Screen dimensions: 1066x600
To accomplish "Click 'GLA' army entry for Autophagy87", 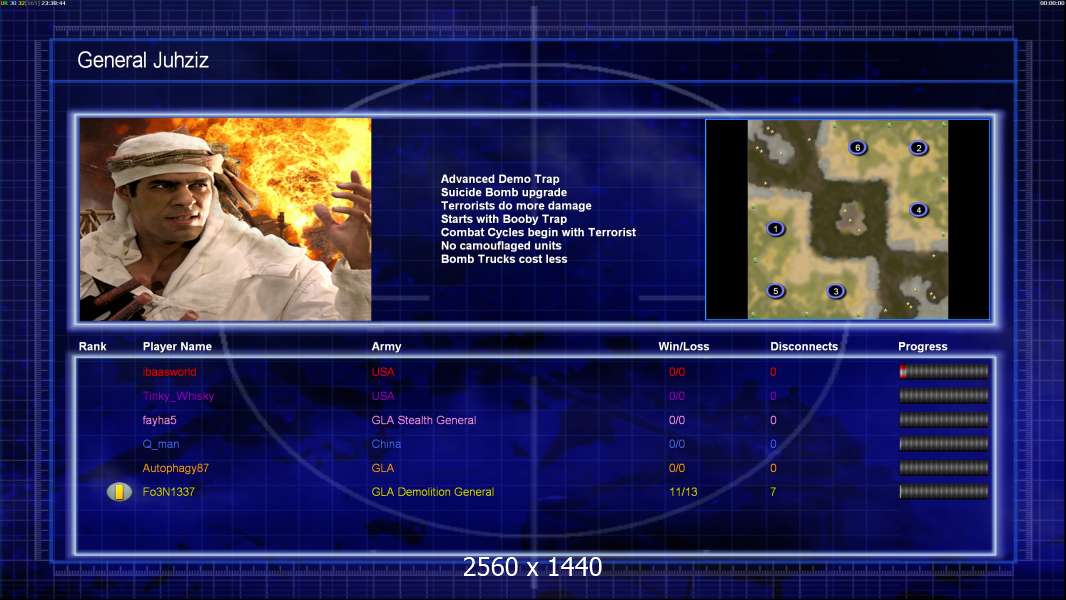I will [383, 468].
